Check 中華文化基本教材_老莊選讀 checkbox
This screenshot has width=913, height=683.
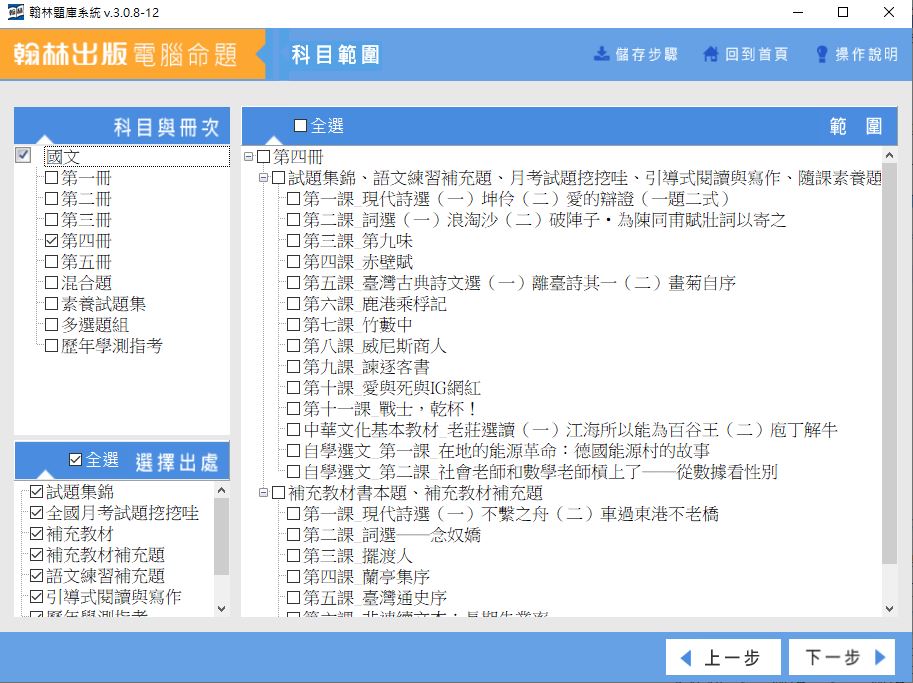click(x=293, y=430)
